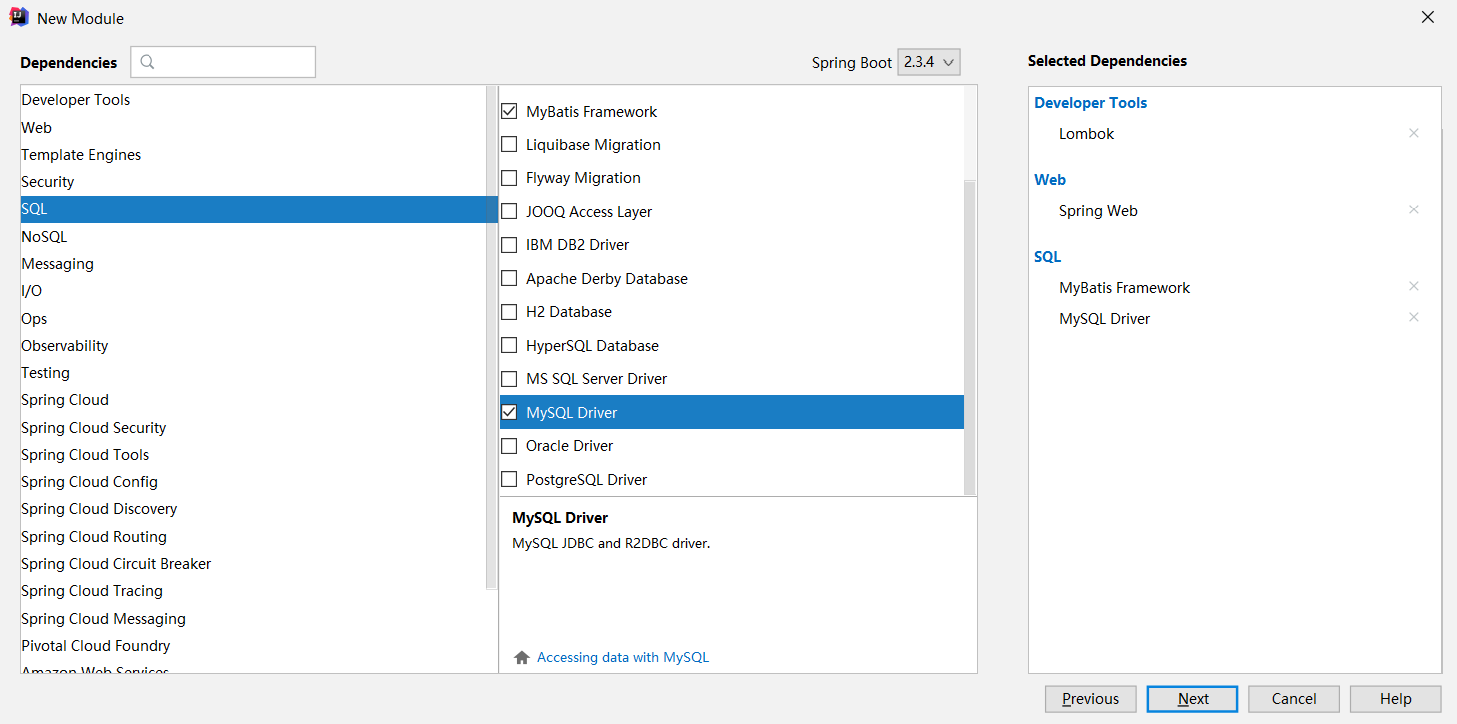The height and width of the screenshot is (724, 1457).
Task: Select the Spring Cloud Security category
Action: pyautogui.click(x=93, y=428)
